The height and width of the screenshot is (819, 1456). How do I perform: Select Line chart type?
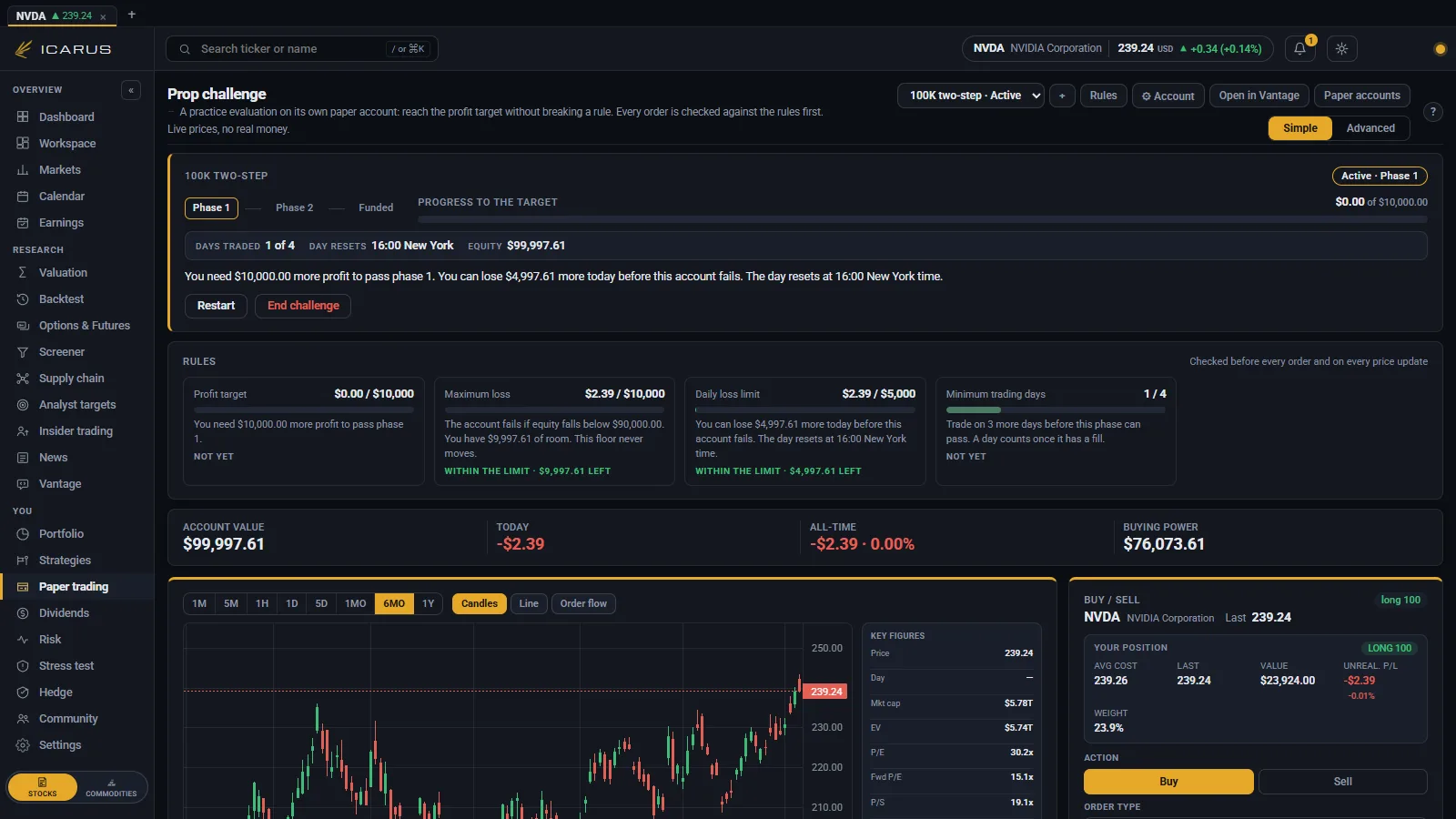click(529, 603)
